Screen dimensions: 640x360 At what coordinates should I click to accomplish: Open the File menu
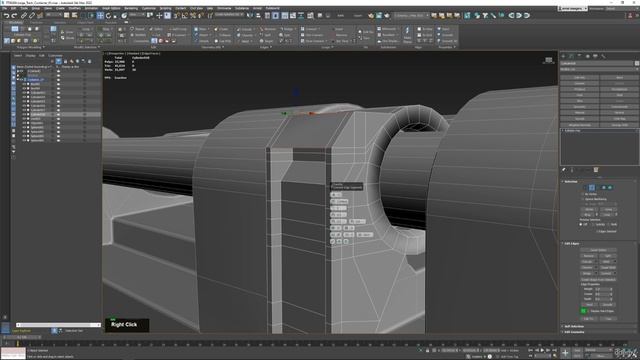tap(5, 8)
